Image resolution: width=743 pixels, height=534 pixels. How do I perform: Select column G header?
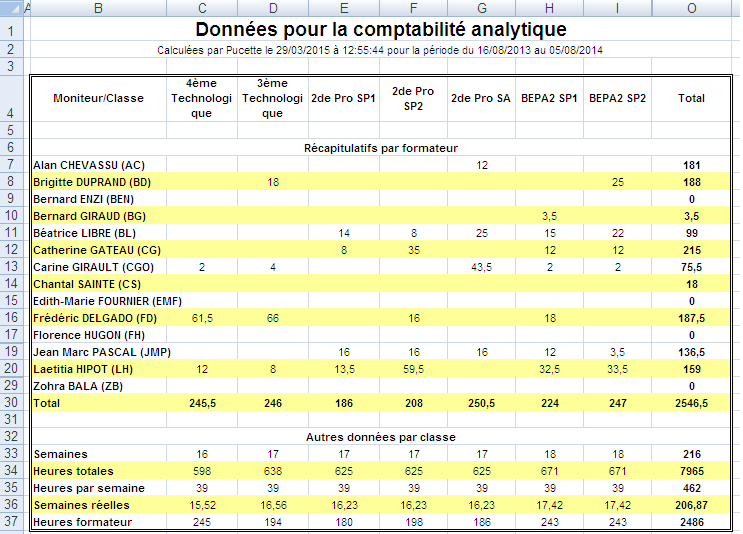(481, 8)
